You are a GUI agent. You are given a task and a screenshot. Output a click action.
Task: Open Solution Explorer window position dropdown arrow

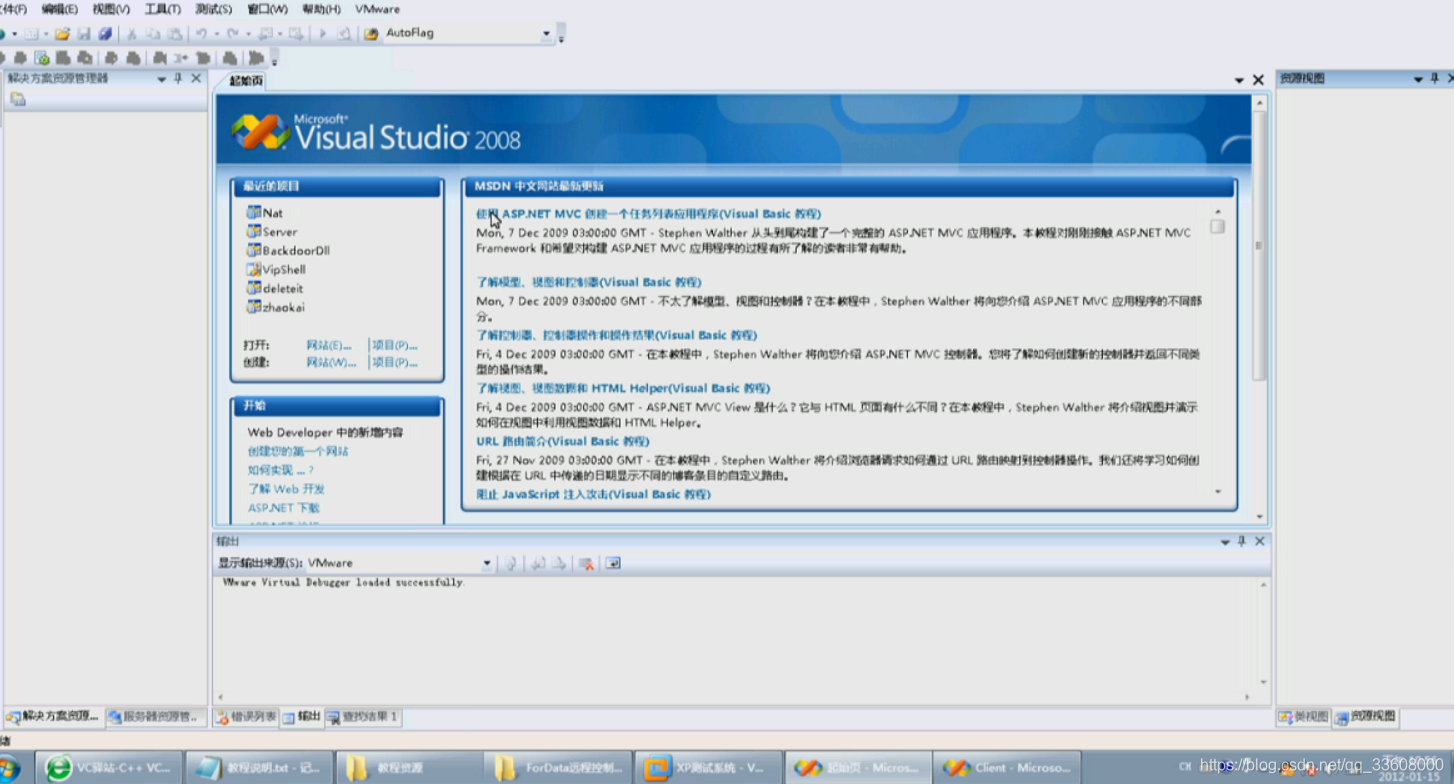[162, 79]
